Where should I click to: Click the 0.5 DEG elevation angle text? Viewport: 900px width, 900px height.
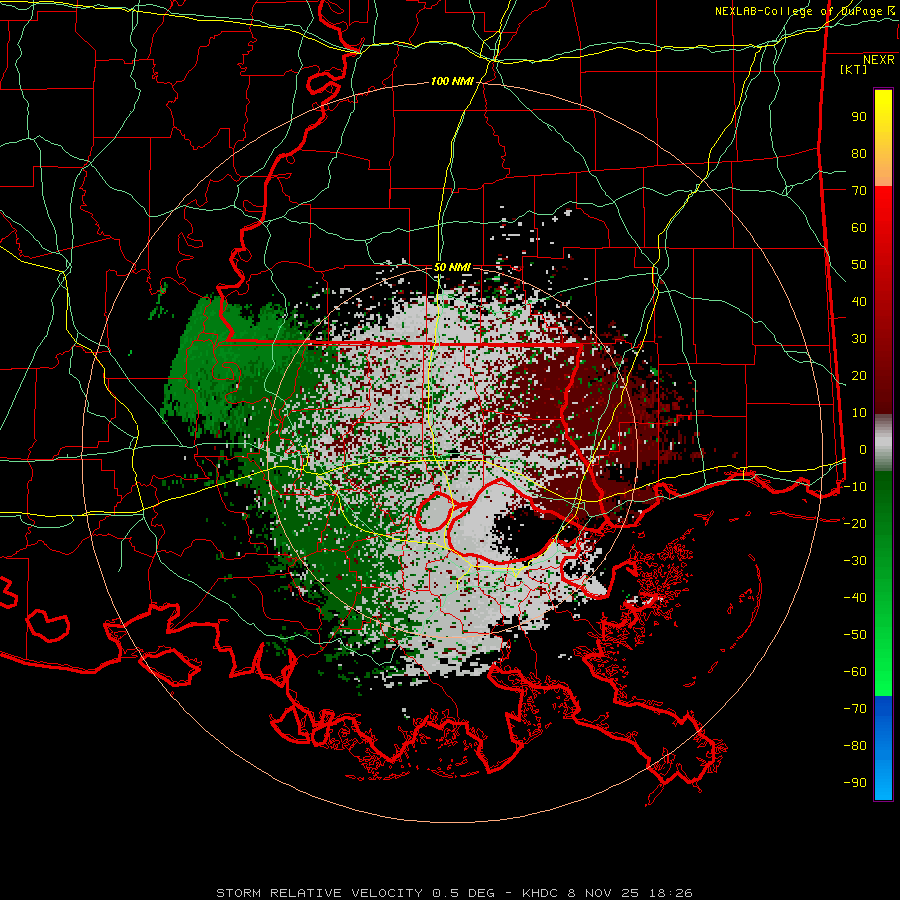(463, 893)
